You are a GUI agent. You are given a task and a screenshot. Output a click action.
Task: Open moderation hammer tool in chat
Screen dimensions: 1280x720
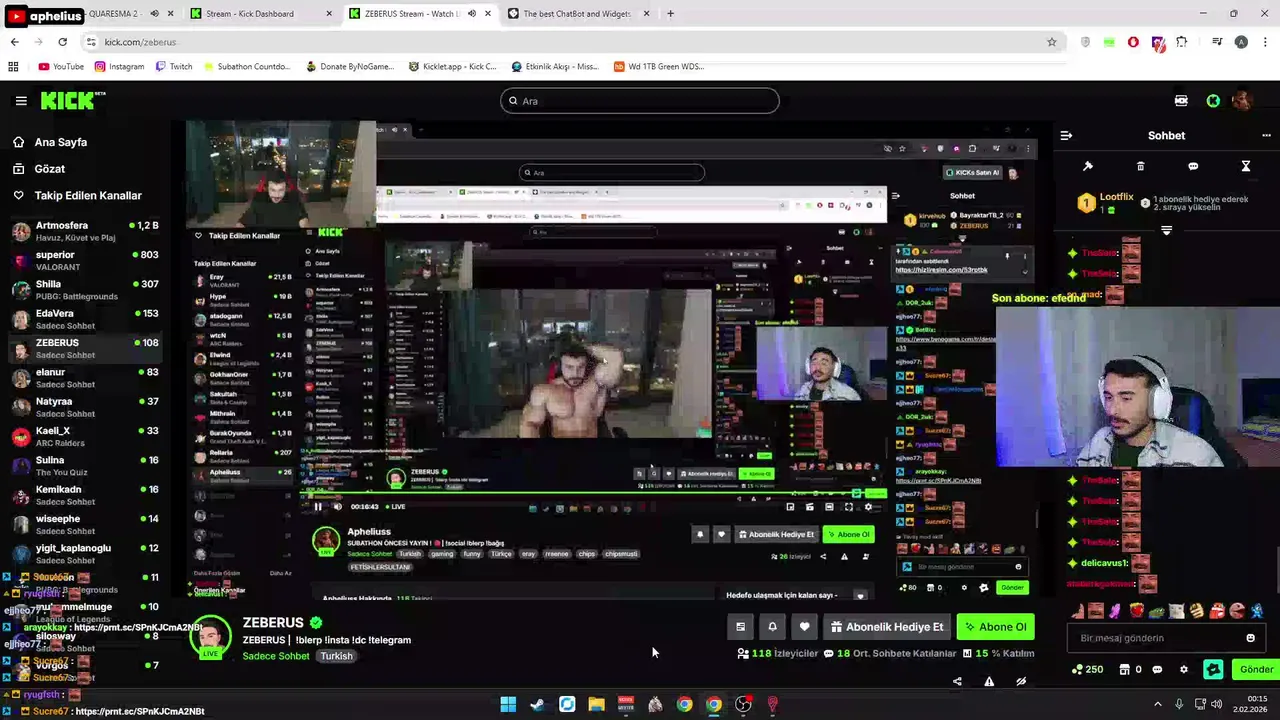pos(1088,166)
